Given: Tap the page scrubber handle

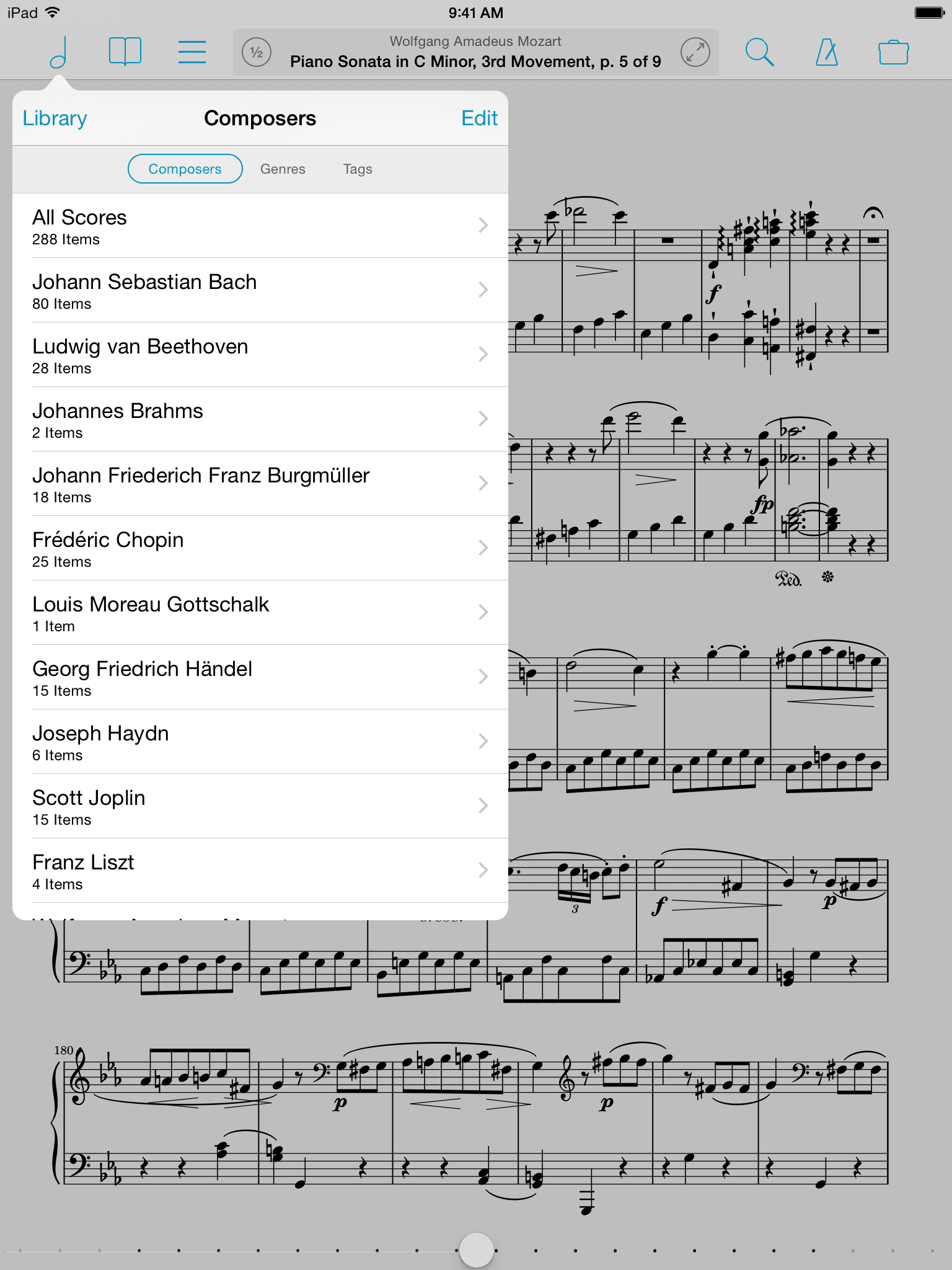Looking at the screenshot, I should 476,1250.
